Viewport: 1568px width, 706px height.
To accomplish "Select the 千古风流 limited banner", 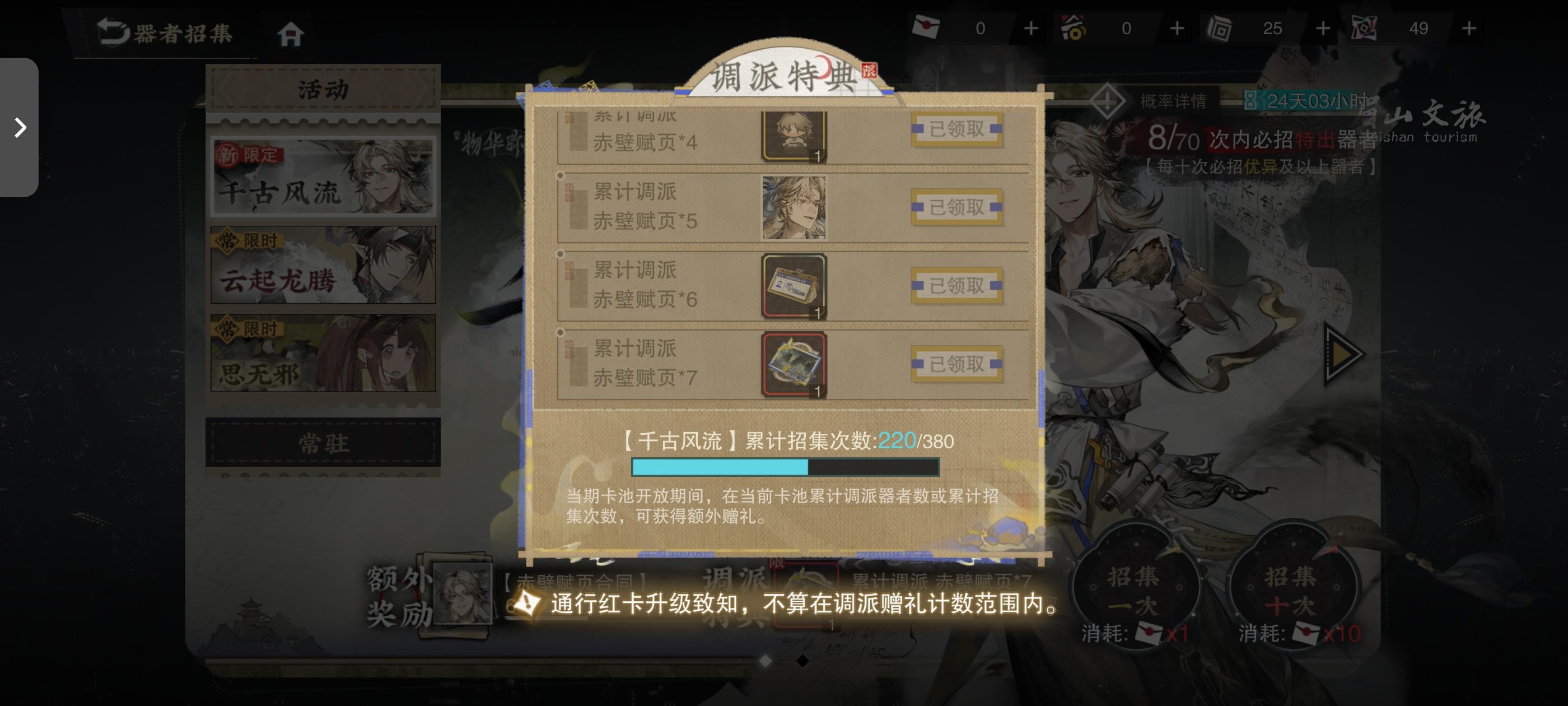I will tap(323, 176).
